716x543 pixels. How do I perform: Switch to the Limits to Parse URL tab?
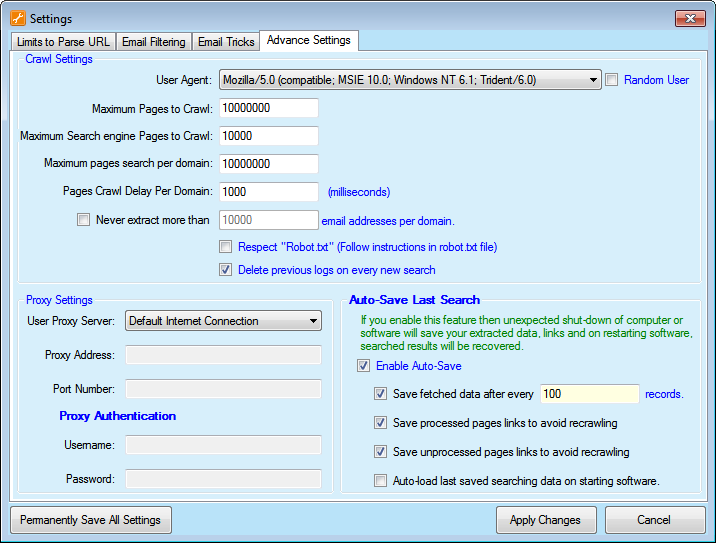64,41
